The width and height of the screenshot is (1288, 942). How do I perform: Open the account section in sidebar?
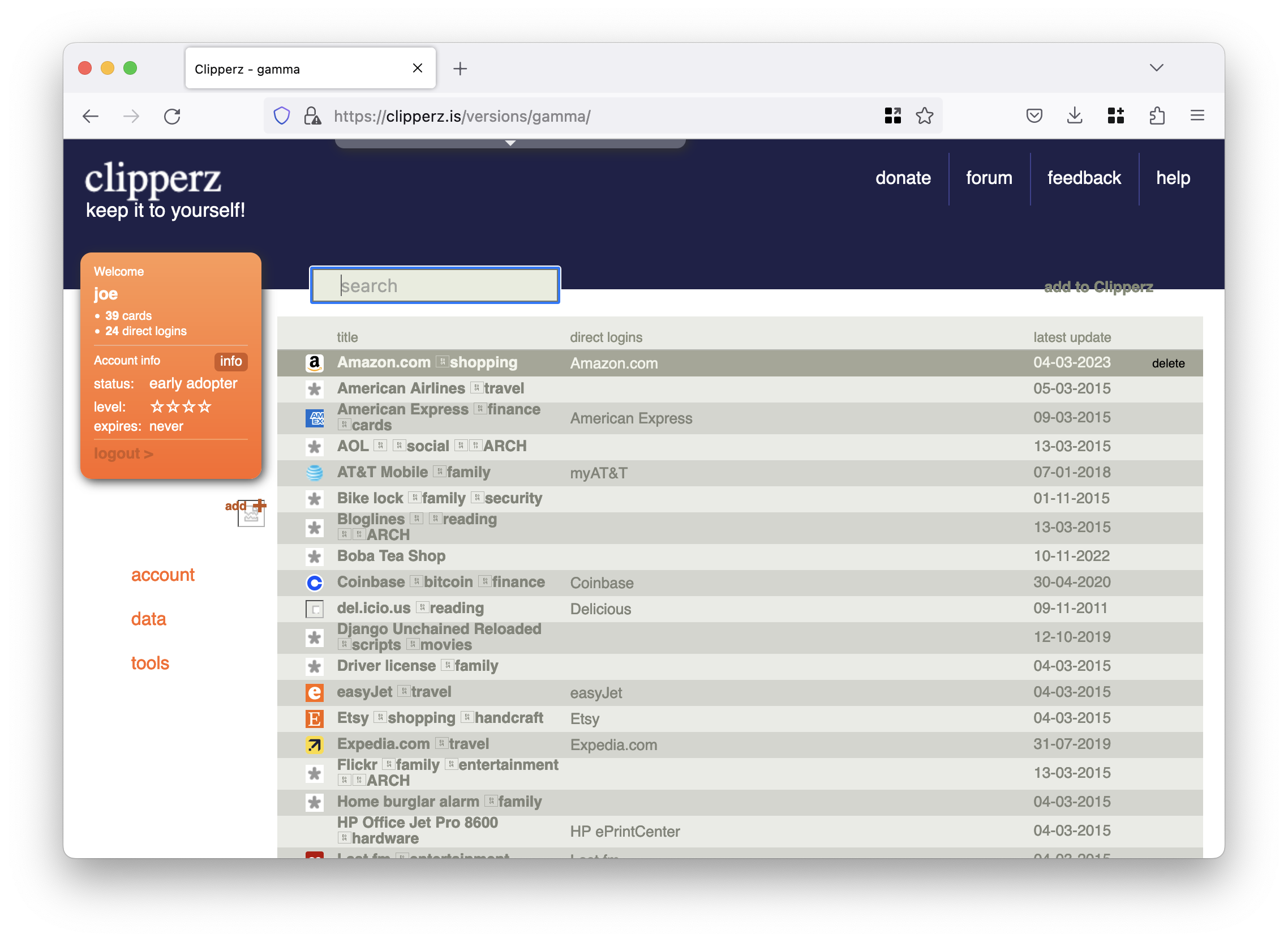(x=163, y=575)
